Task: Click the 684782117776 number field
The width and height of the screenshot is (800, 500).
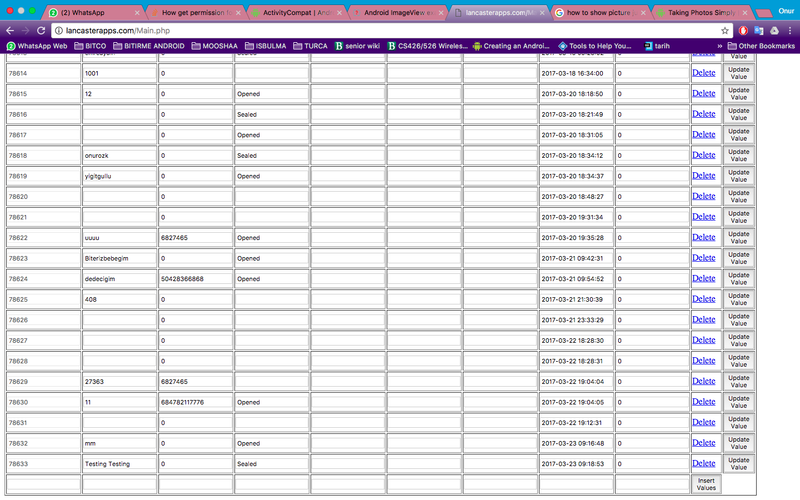Action: point(195,402)
